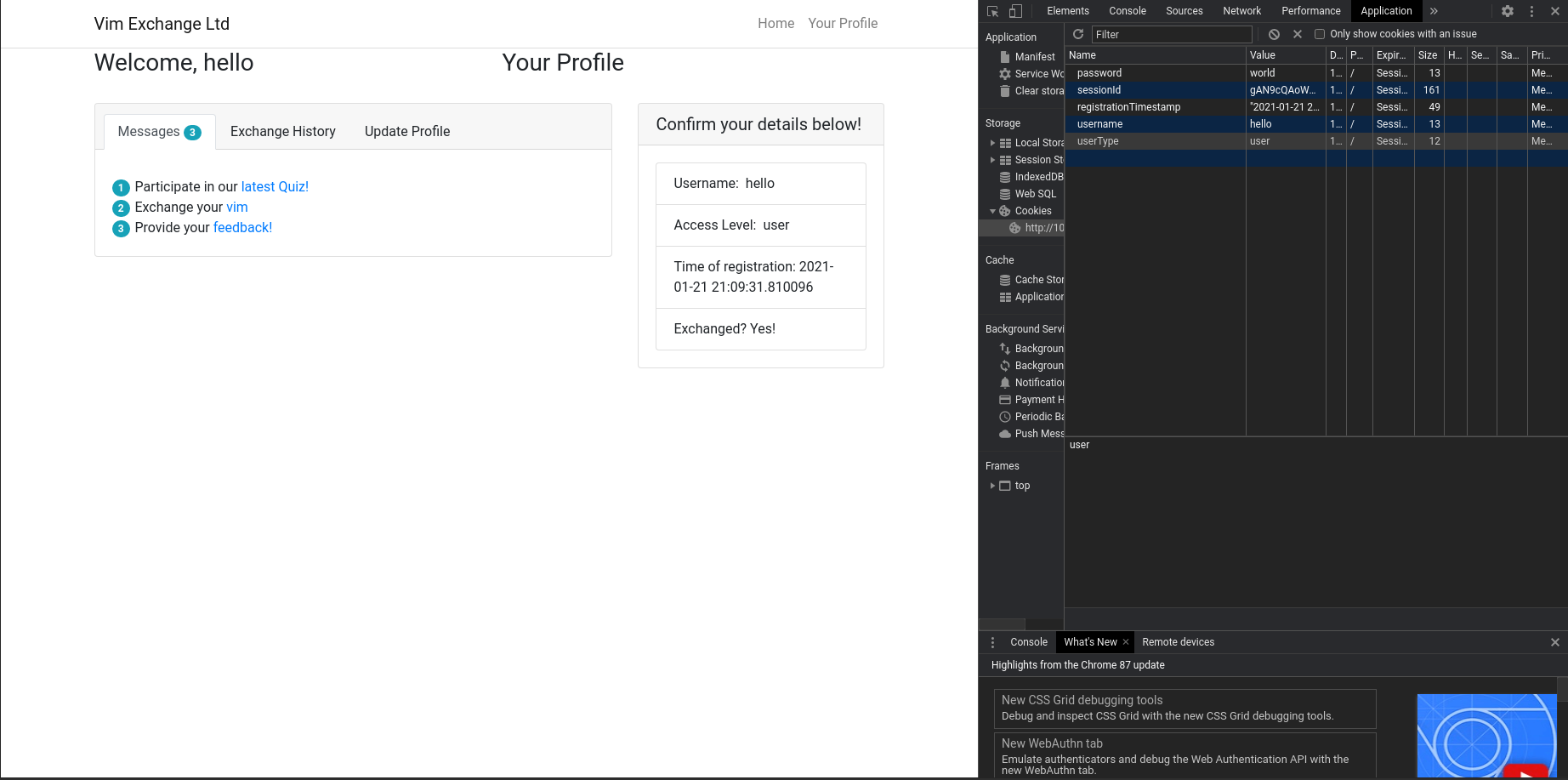Open DevTools settings gear
This screenshot has height=780, width=1568.
click(x=1508, y=11)
